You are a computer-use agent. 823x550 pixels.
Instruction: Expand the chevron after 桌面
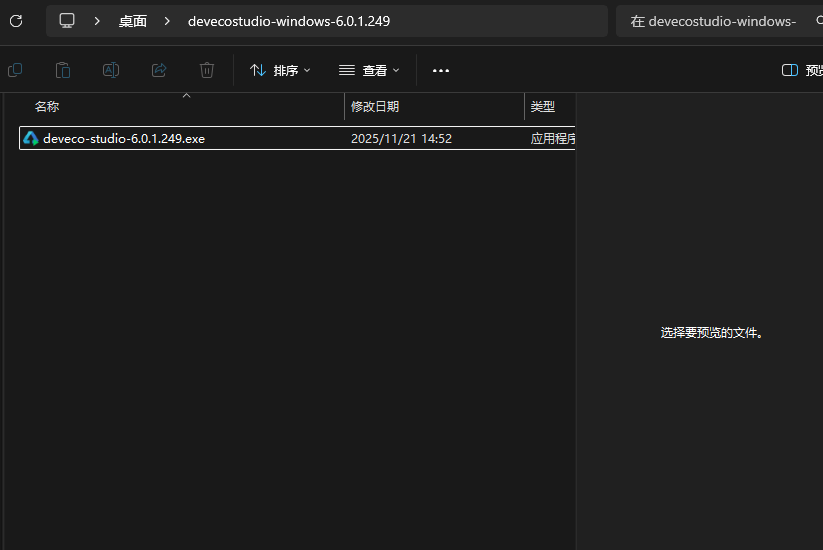coord(167,21)
